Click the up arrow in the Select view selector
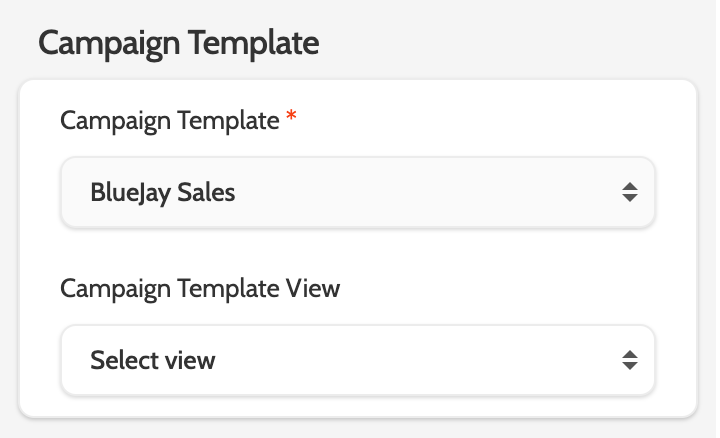The height and width of the screenshot is (438, 720). 629,353
